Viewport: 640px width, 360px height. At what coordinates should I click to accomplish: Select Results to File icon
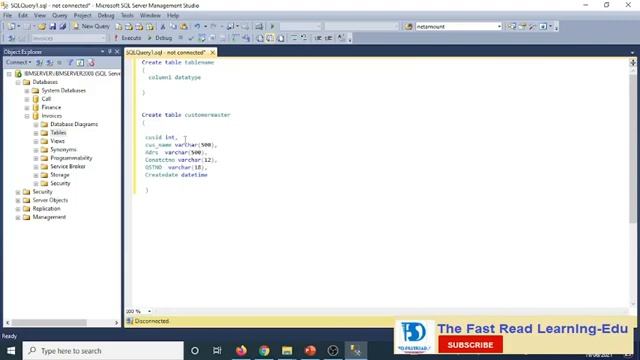[x=281, y=38]
